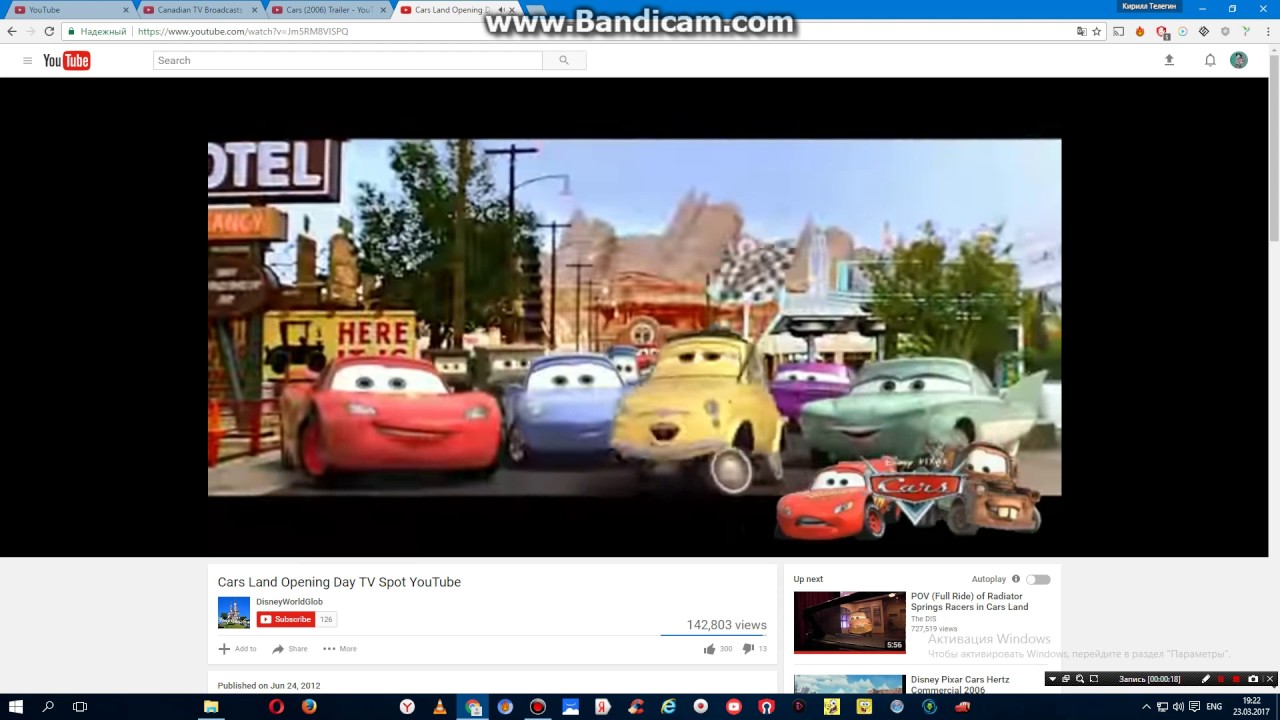
Task: Click the video player area
Action: pos(634,317)
